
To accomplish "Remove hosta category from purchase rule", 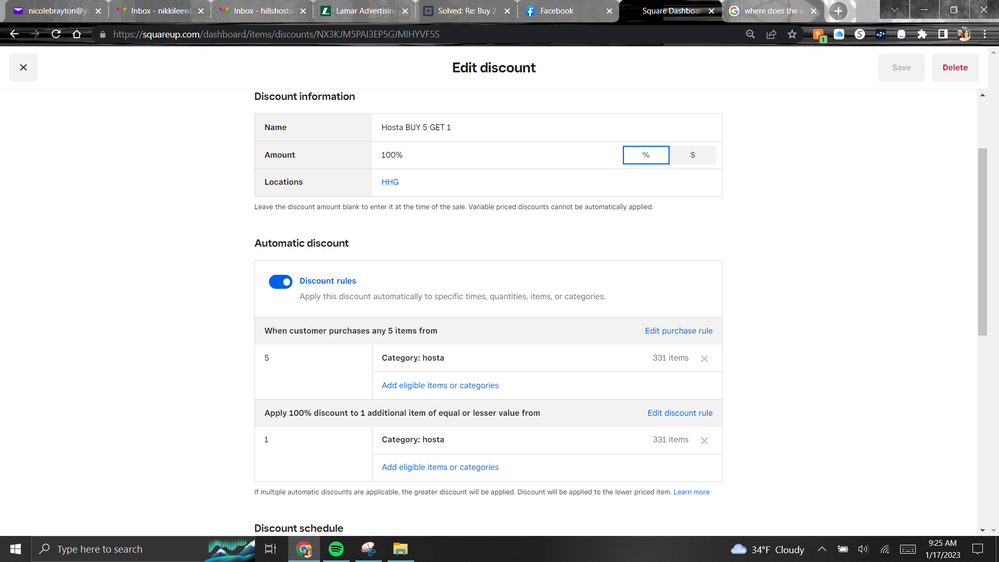I will click(704, 359).
